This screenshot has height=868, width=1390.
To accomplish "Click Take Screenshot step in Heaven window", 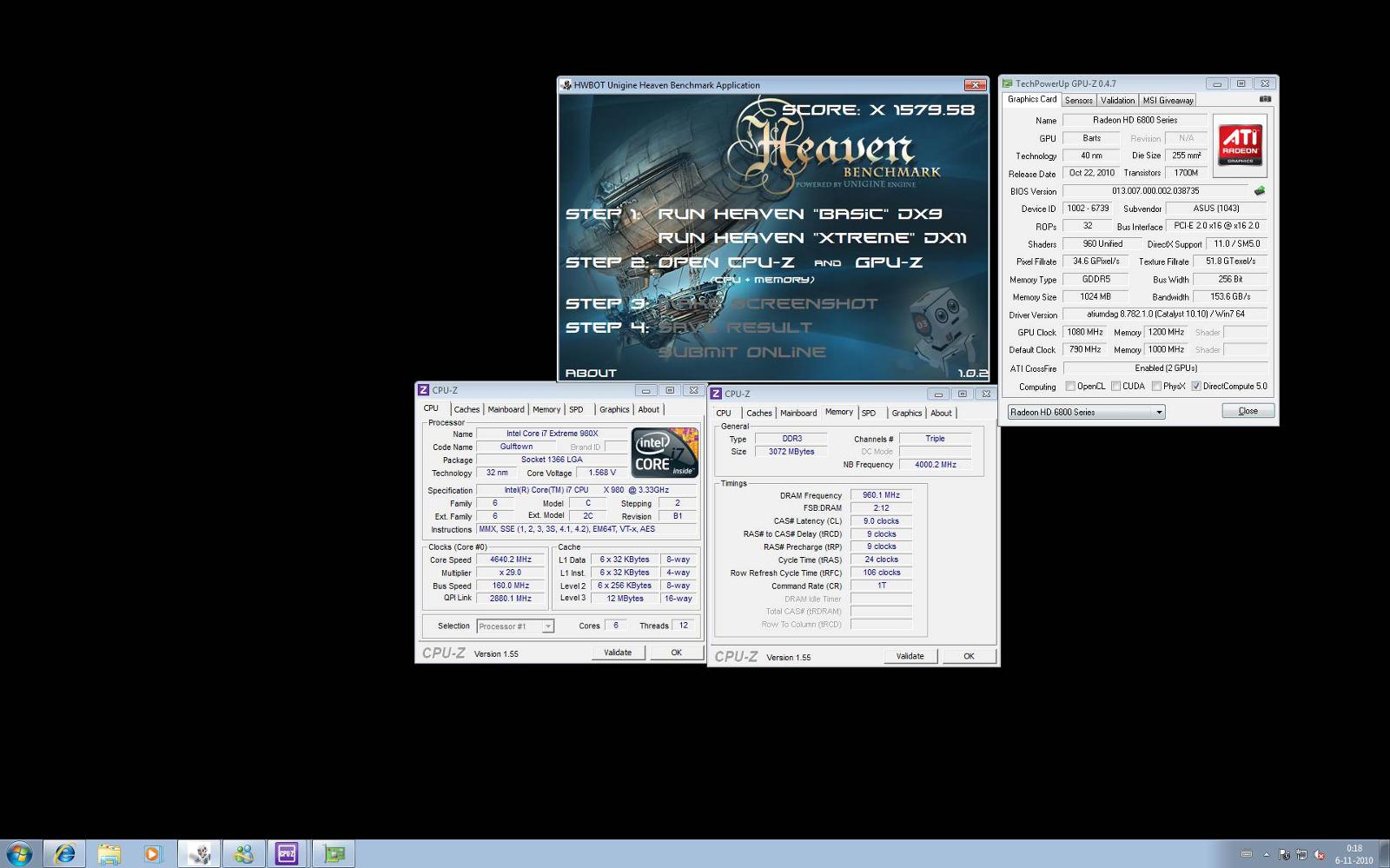I will 768,304.
